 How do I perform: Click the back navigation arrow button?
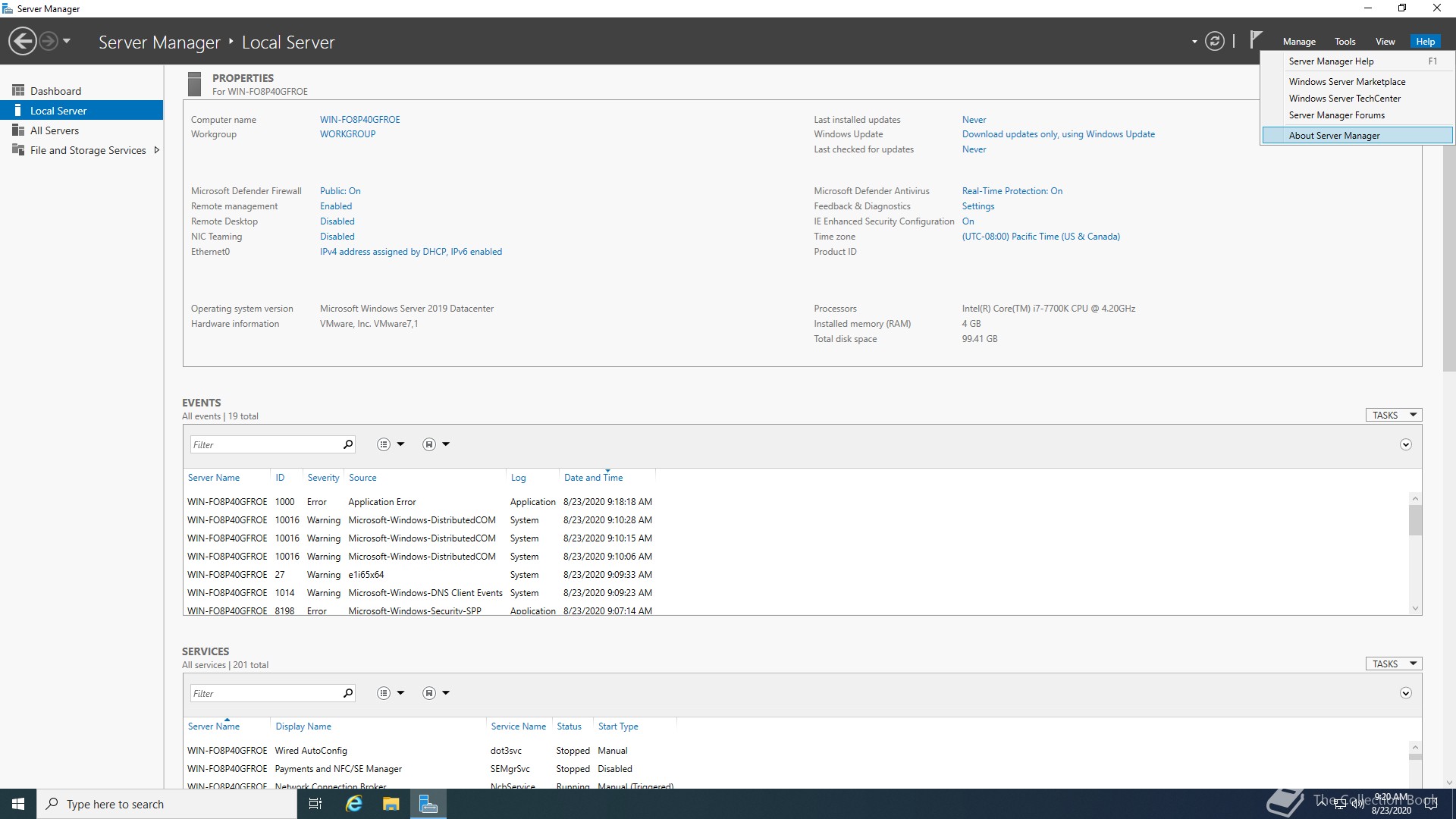23,41
